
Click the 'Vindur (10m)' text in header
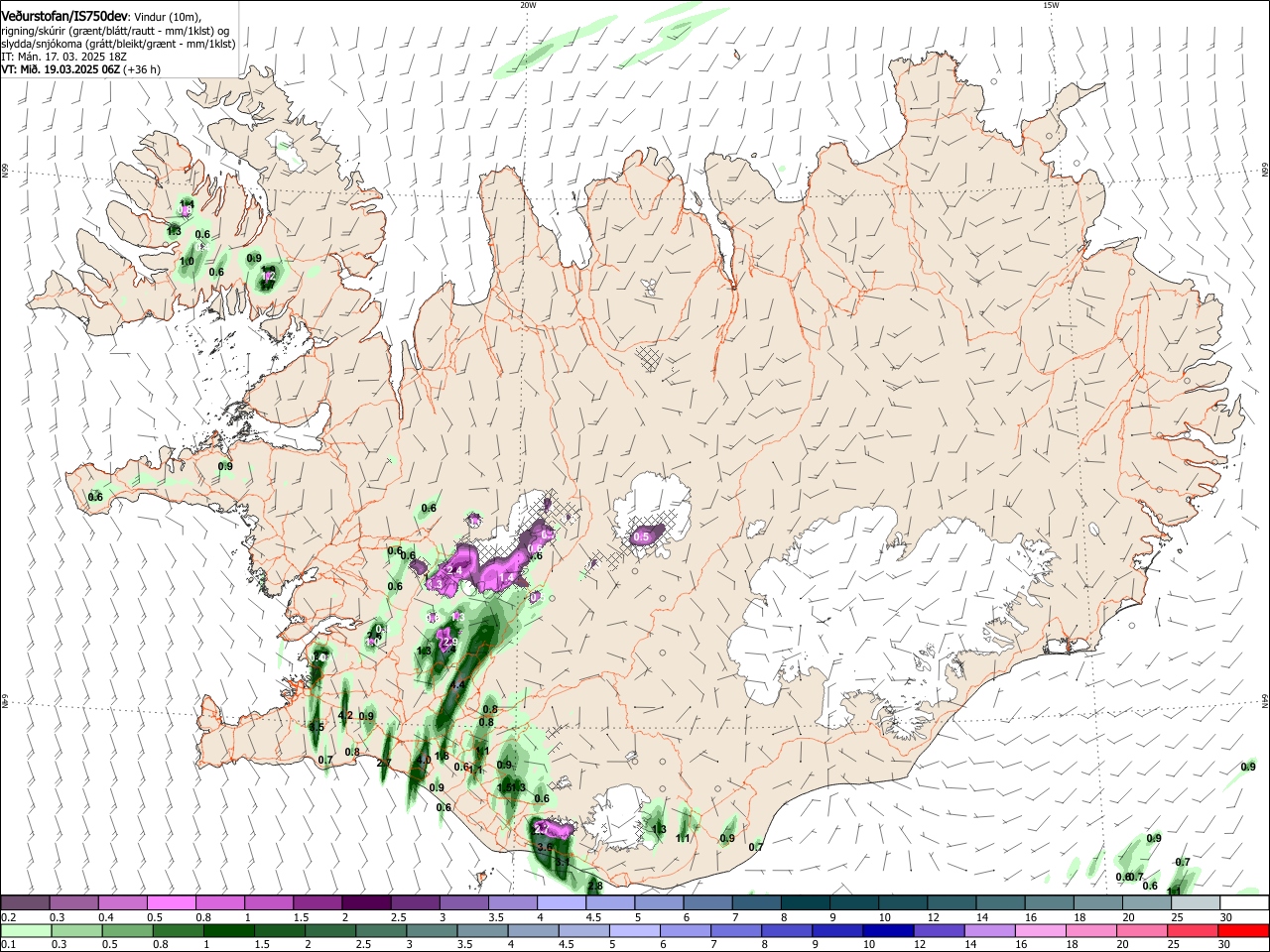click(x=168, y=17)
